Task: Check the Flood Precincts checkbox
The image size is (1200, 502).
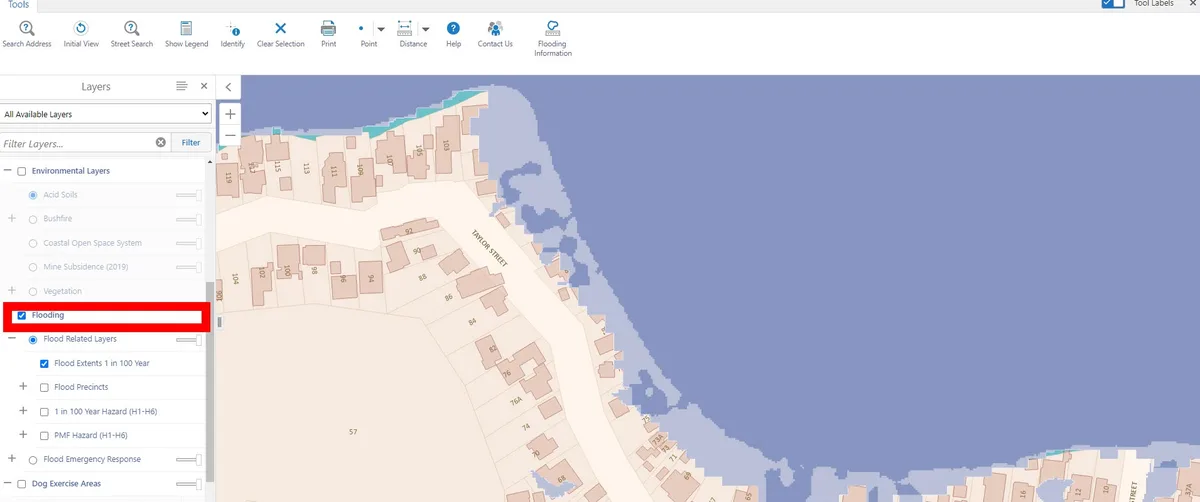Action: (x=44, y=387)
